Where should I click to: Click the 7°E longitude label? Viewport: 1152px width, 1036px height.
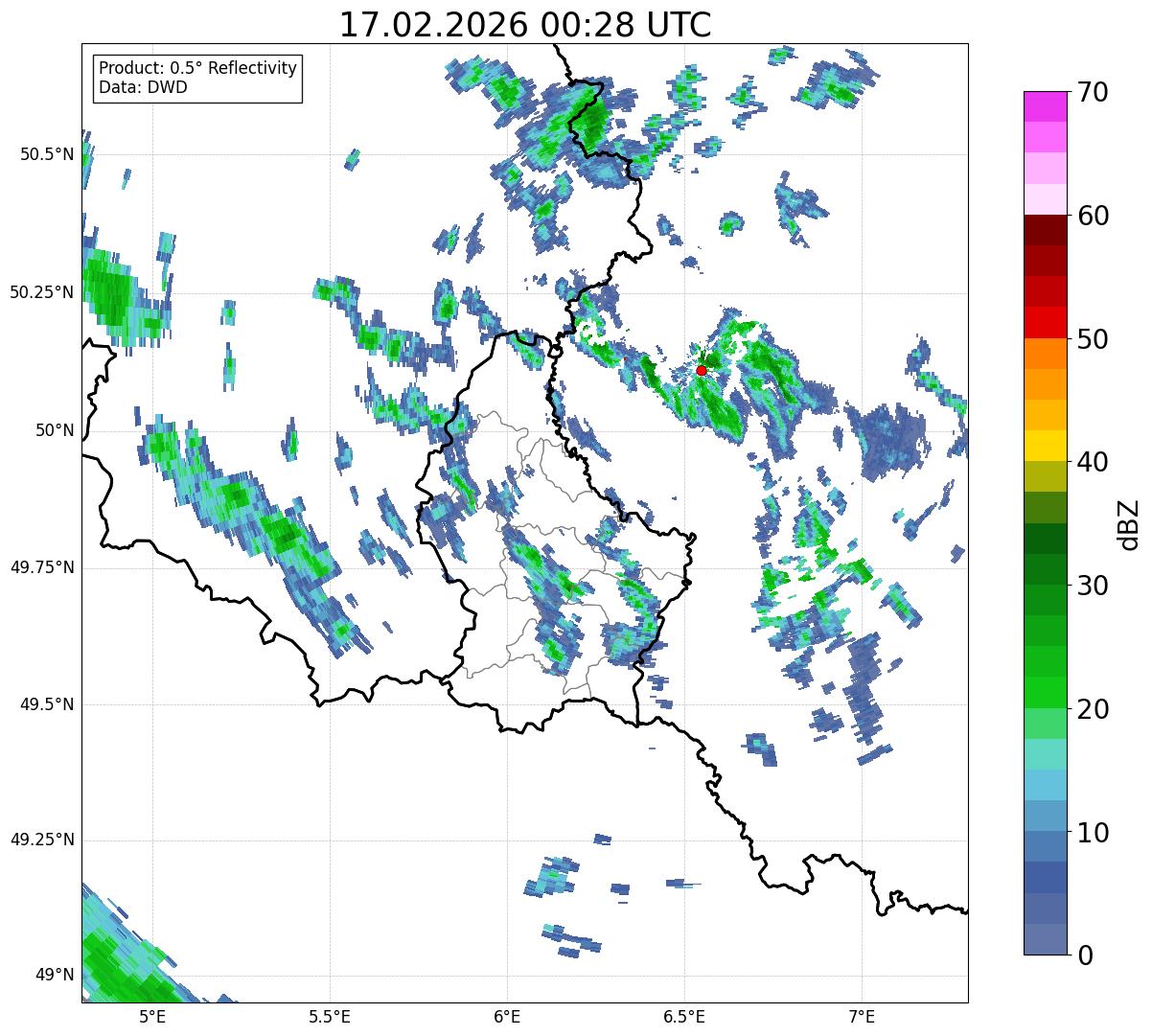click(x=862, y=1017)
